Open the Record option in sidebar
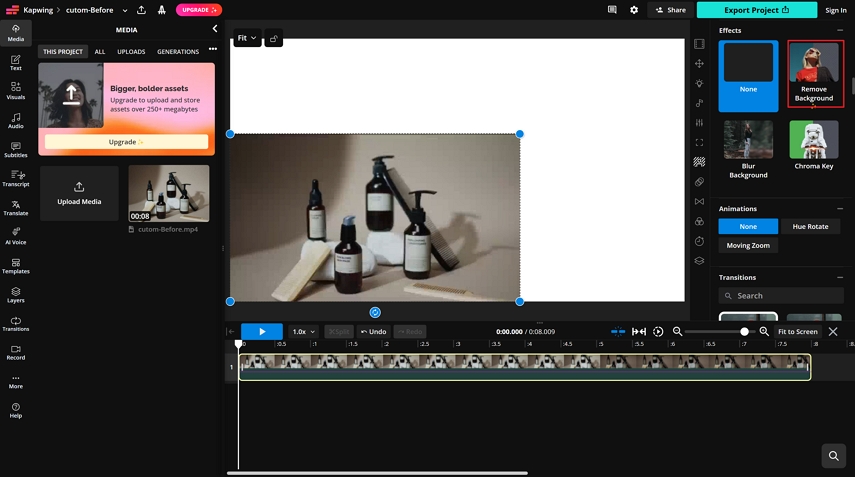 pyautogui.click(x=16, y=352)
